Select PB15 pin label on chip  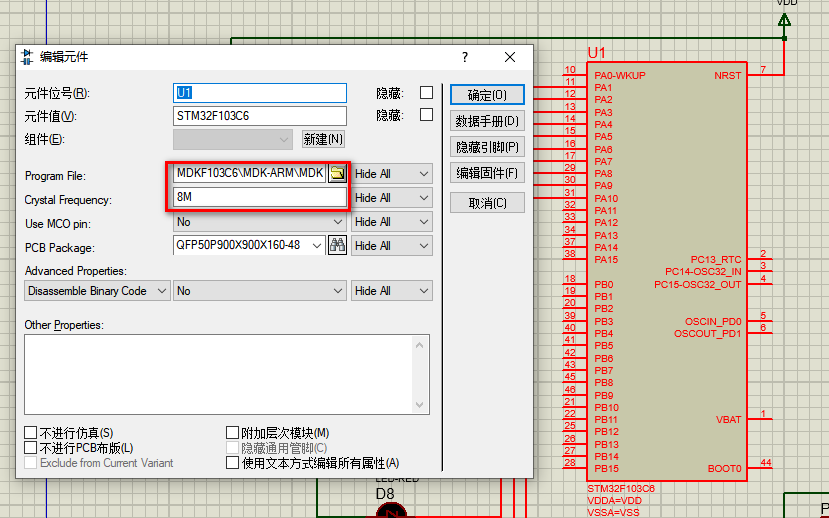[606, 468]
